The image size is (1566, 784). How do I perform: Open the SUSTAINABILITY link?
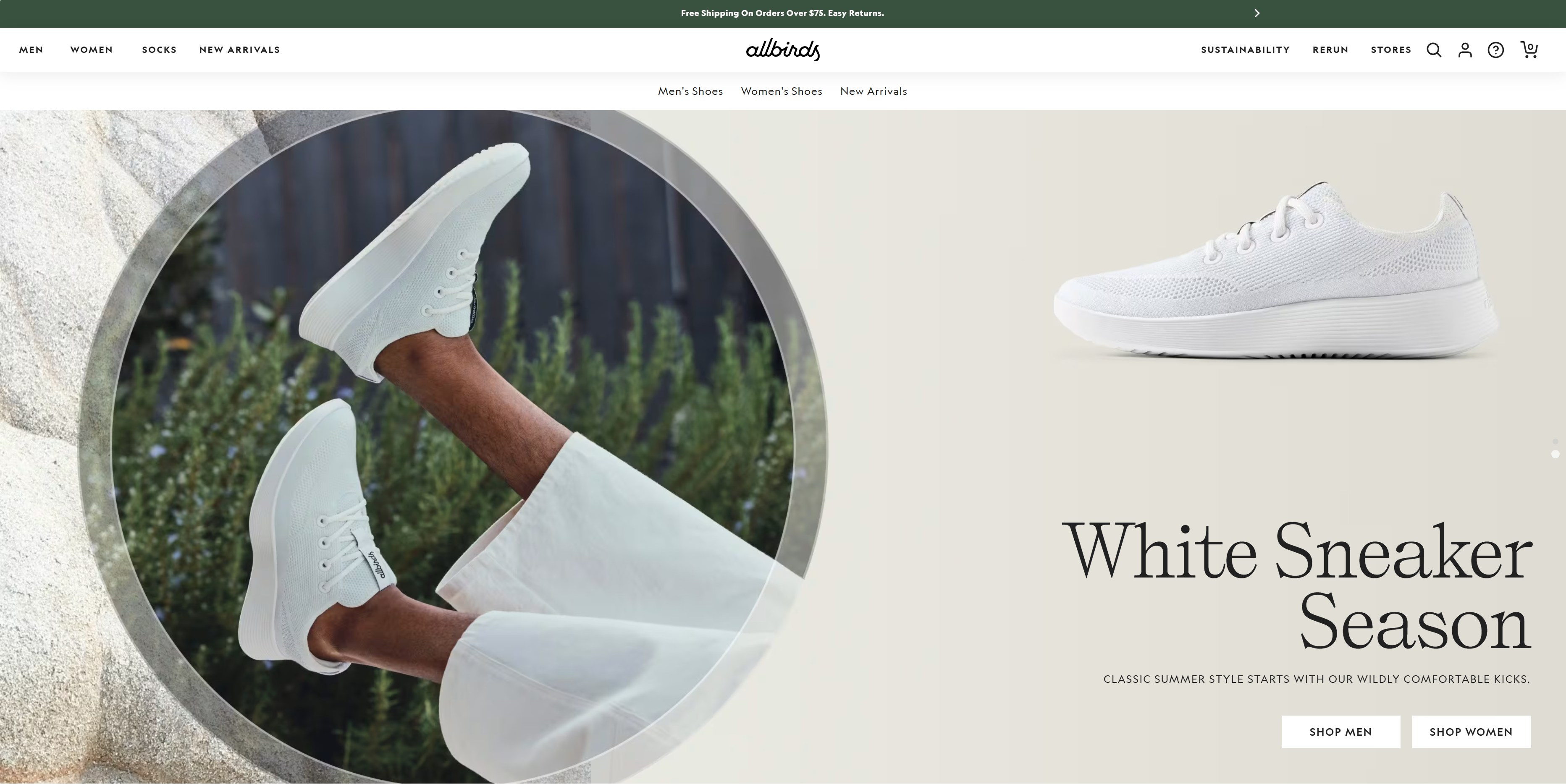click(x=1245, y=50)
